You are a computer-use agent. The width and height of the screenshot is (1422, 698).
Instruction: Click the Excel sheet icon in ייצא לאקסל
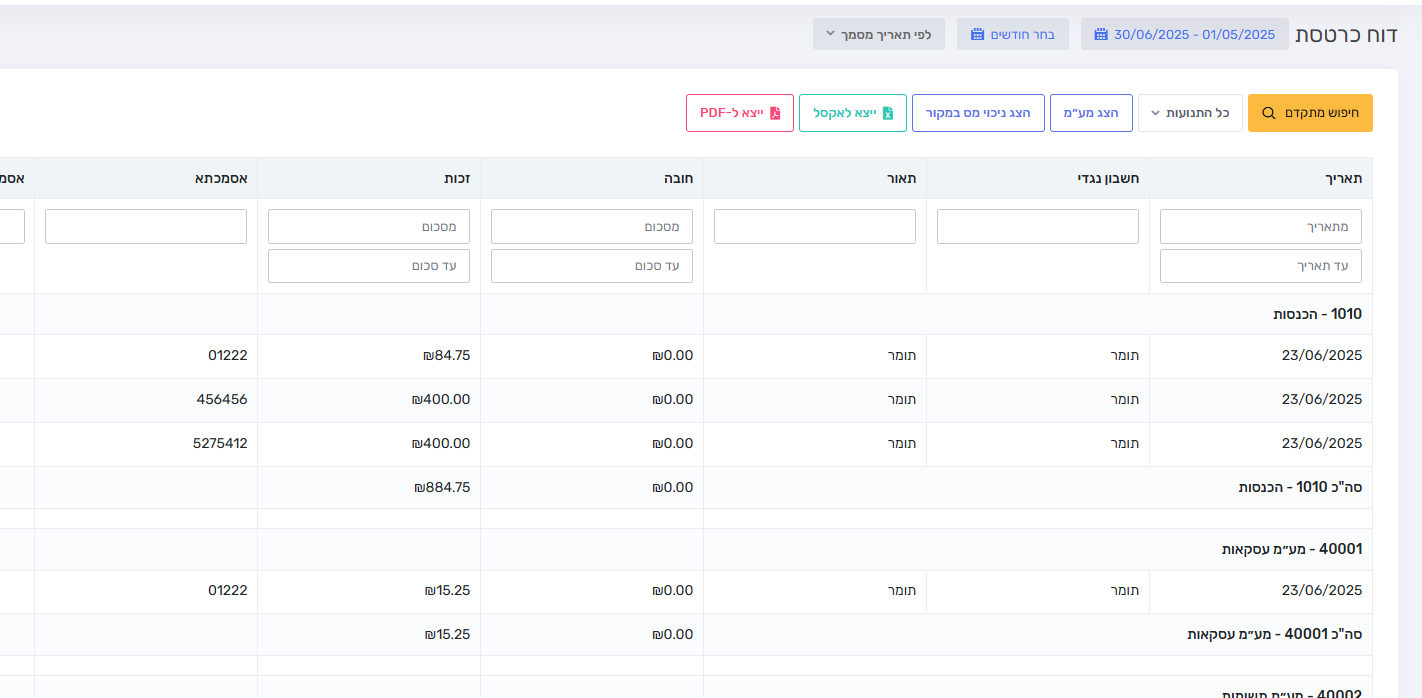[x=888, y=113]
